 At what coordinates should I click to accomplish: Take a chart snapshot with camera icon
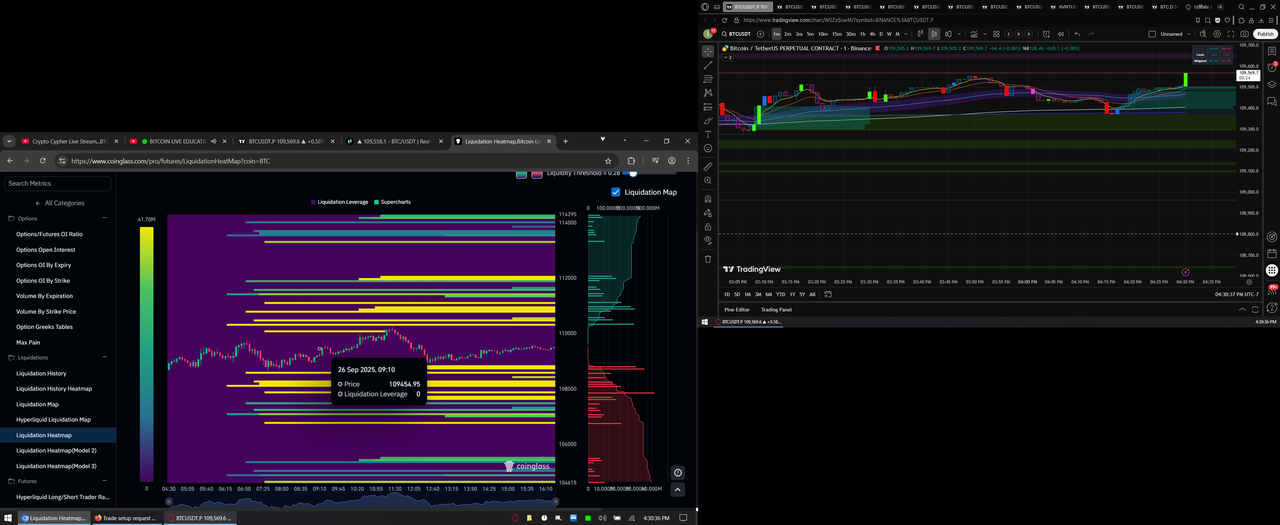(1244, 34)
